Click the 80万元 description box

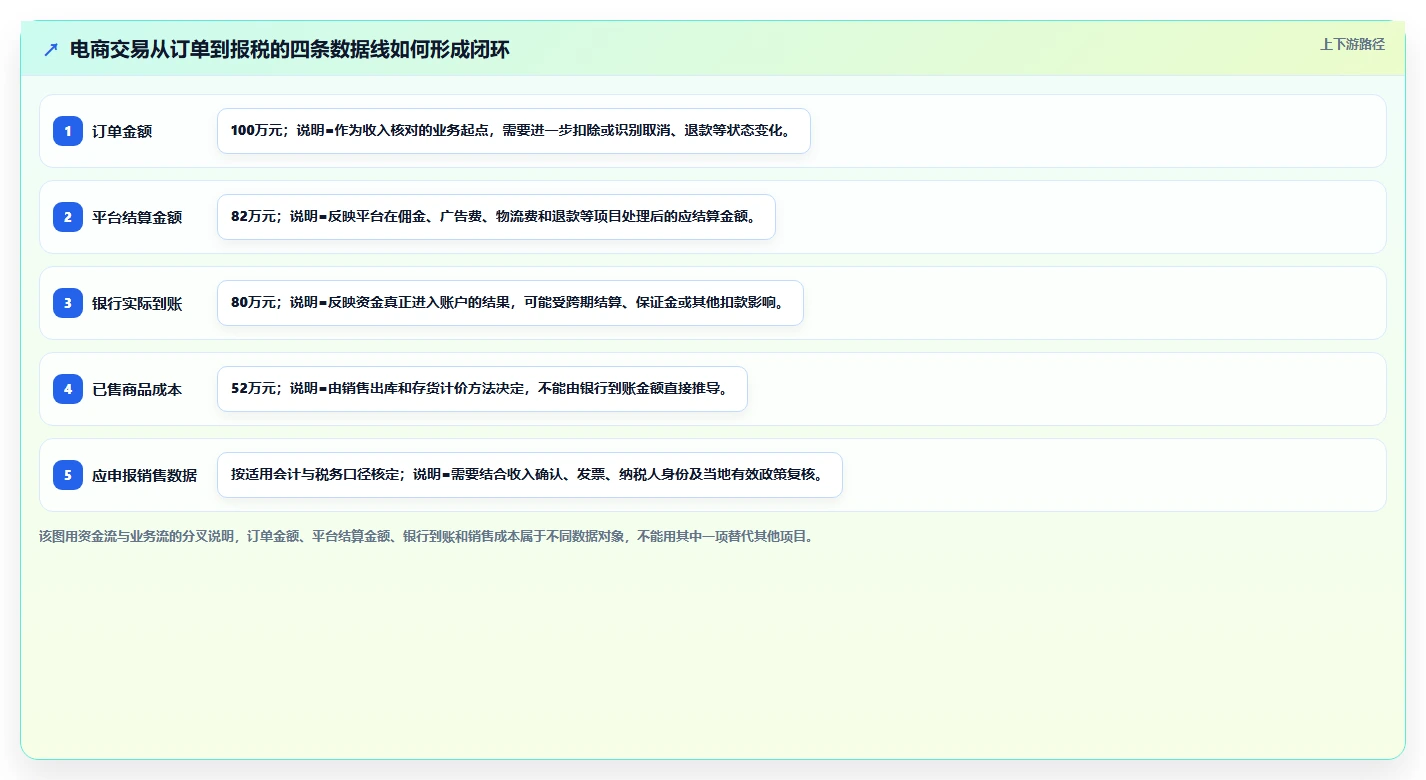click(x=510, y=303)
